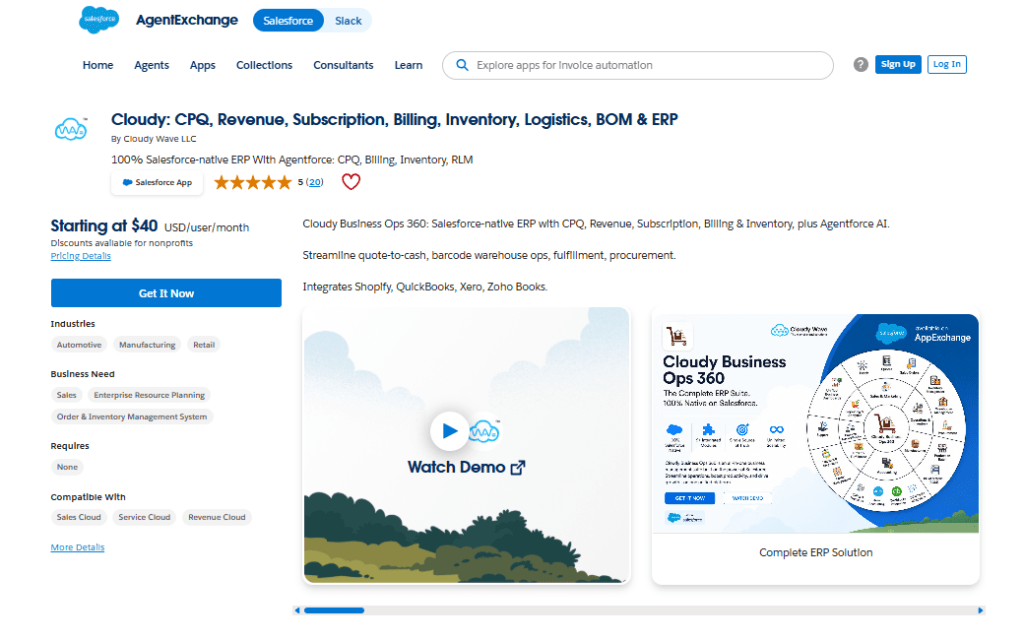1024x640 pixels.
Task: Select Order & Inventory Management System tag
Action: 131,417
